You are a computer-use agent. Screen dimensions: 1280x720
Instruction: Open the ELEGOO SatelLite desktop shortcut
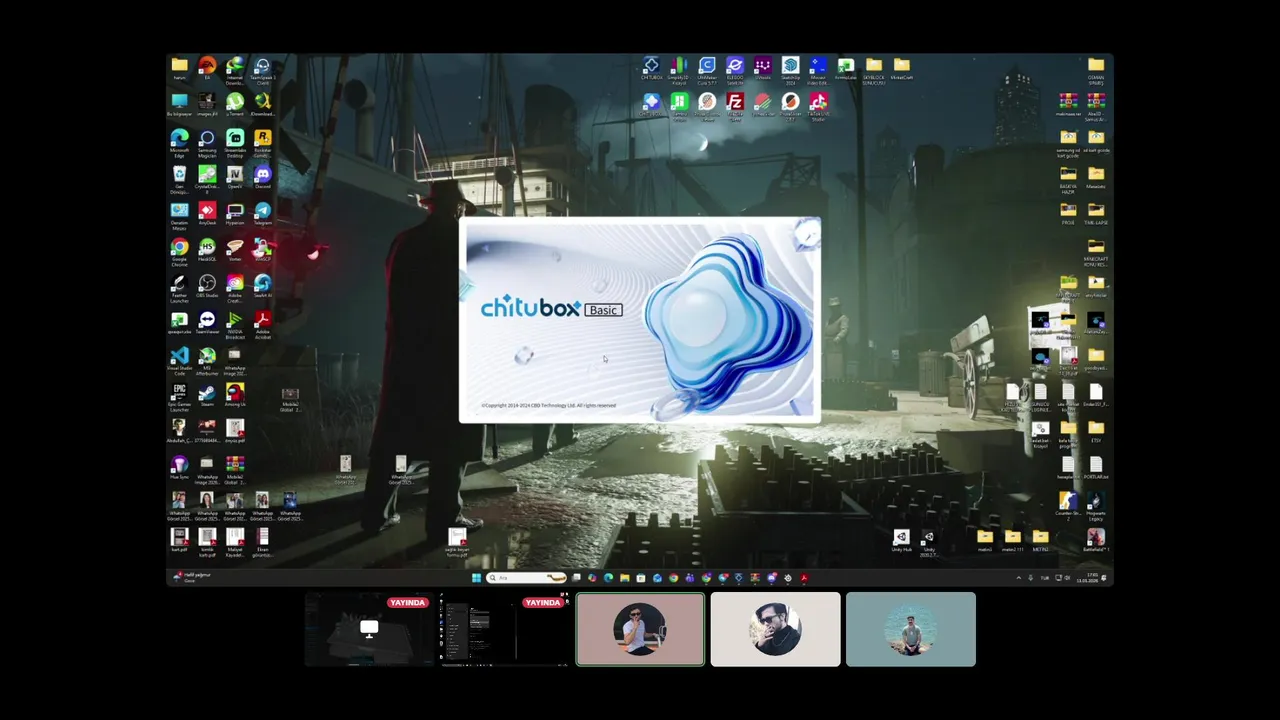click(735, 70)
